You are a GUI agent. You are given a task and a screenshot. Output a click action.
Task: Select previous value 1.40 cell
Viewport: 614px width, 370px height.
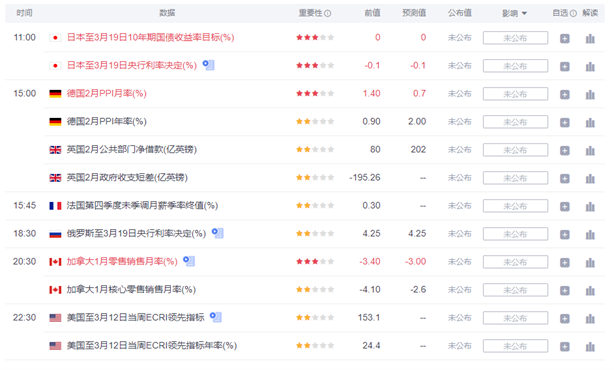pos(372,94)
